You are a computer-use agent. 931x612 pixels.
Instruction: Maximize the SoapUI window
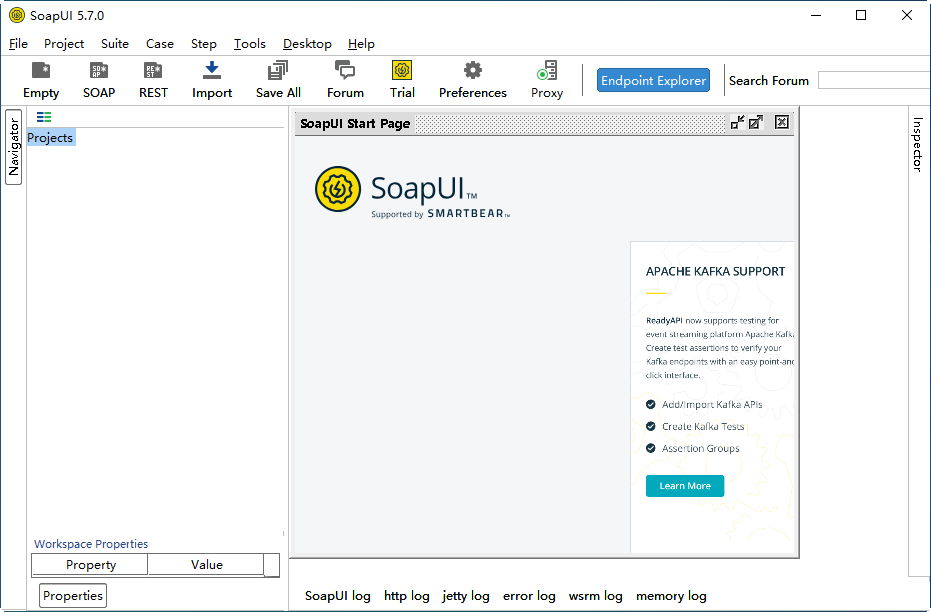click(861, 15)
